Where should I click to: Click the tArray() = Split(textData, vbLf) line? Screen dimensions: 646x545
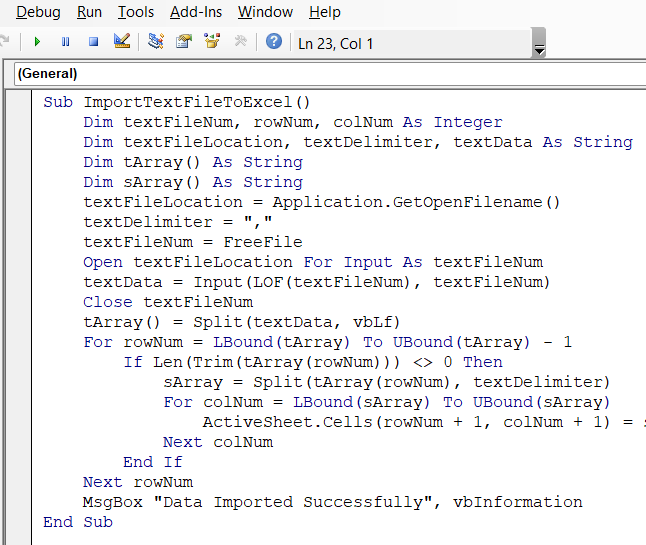point(241,322)
